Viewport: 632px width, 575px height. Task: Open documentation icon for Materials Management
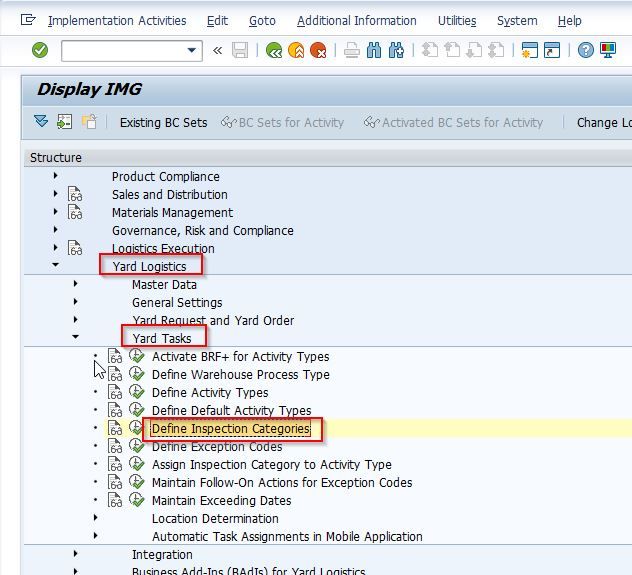pos(75,212)
